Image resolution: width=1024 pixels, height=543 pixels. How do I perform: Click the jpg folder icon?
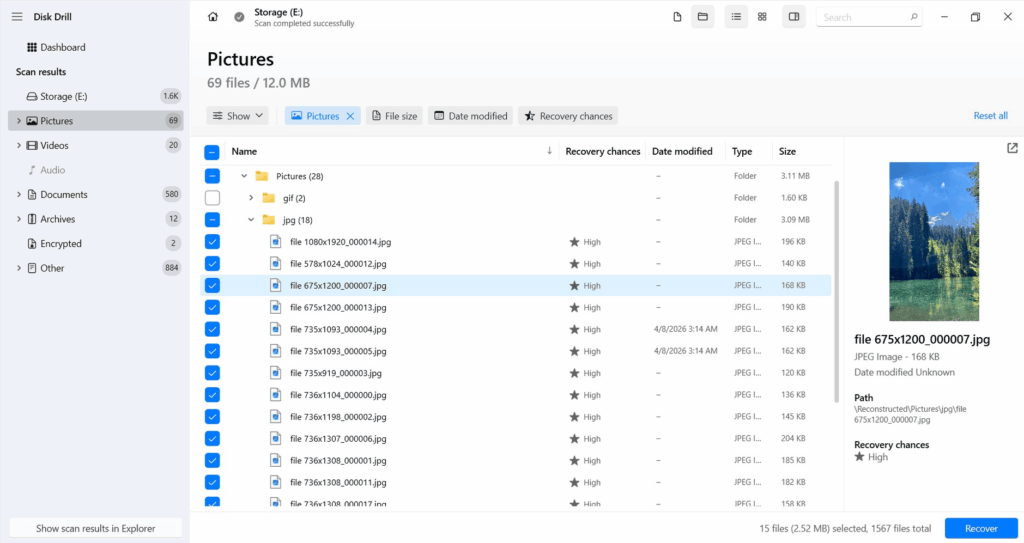(x=268, y=220)
